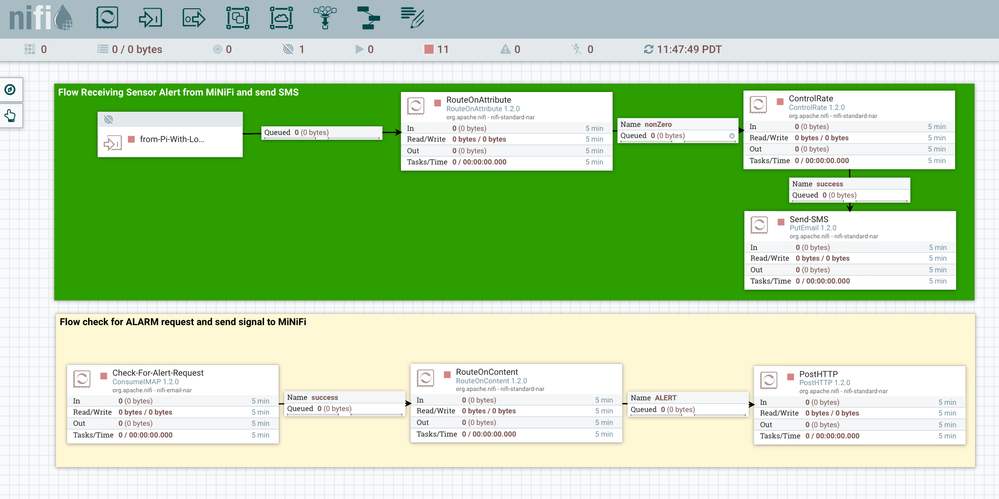Select the PostHTTP processor title
This screenshot has height=499, width=999.
pos(818,374)
